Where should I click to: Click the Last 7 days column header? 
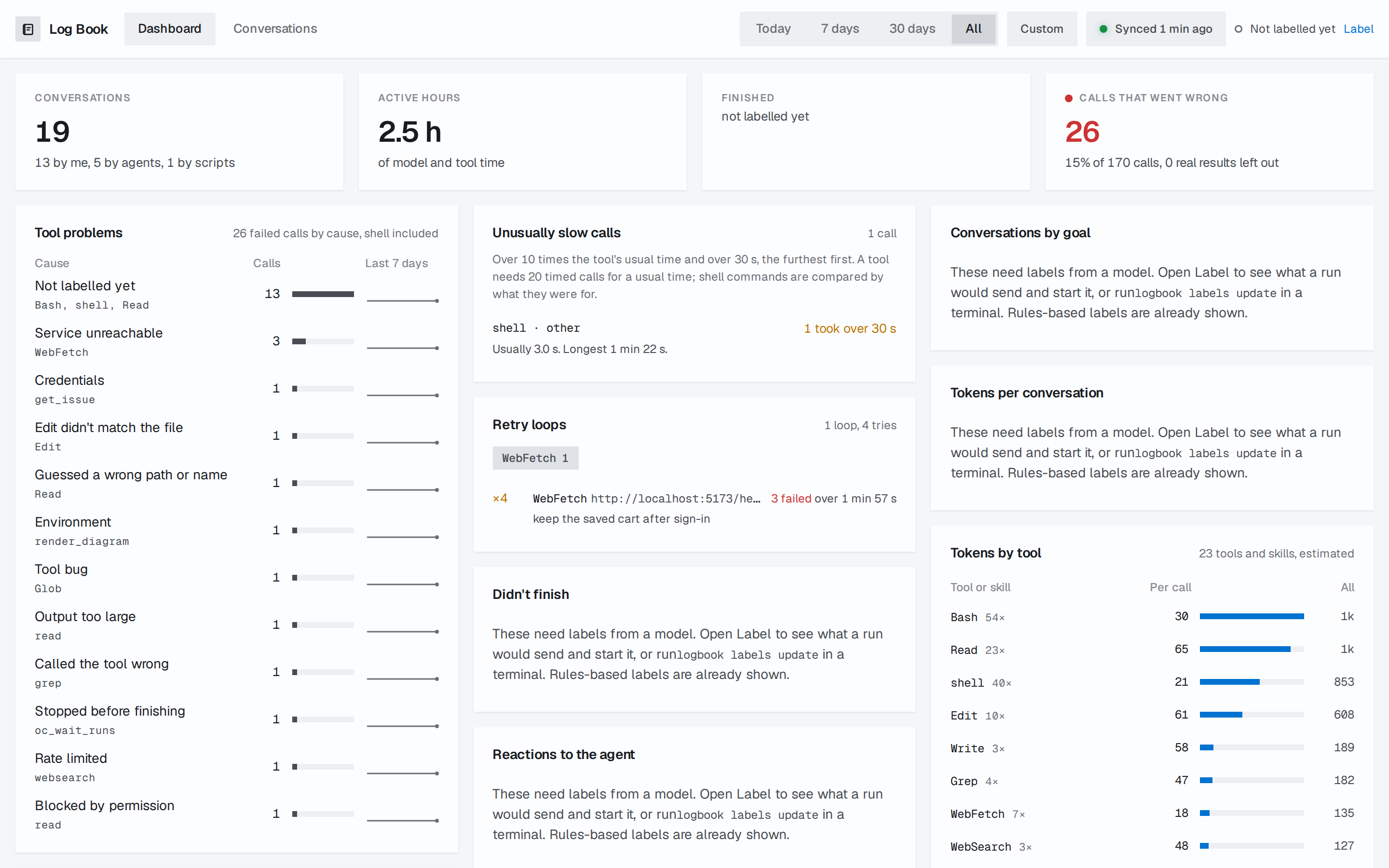(x=396, y=263)
